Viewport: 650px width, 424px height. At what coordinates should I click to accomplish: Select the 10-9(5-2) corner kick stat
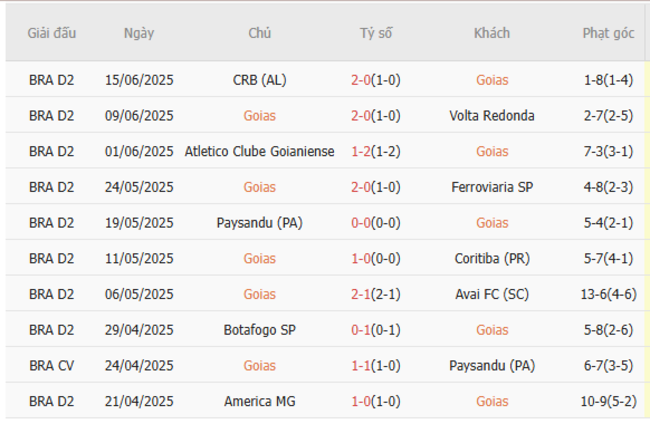[608, 402]
